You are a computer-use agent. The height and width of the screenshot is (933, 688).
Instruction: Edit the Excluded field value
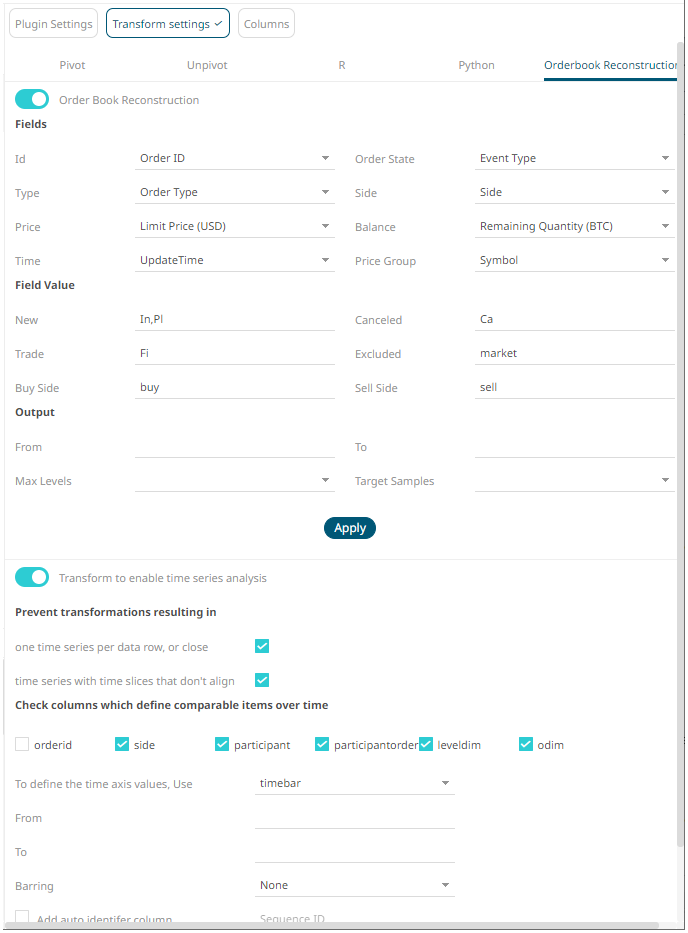click(x=574, y=353)
